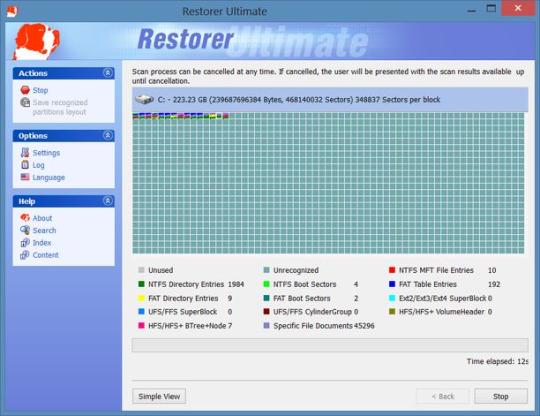The image size is (540, 416).
Task: Click the NTFS Directory Entries count 1984
Action: 236,284
